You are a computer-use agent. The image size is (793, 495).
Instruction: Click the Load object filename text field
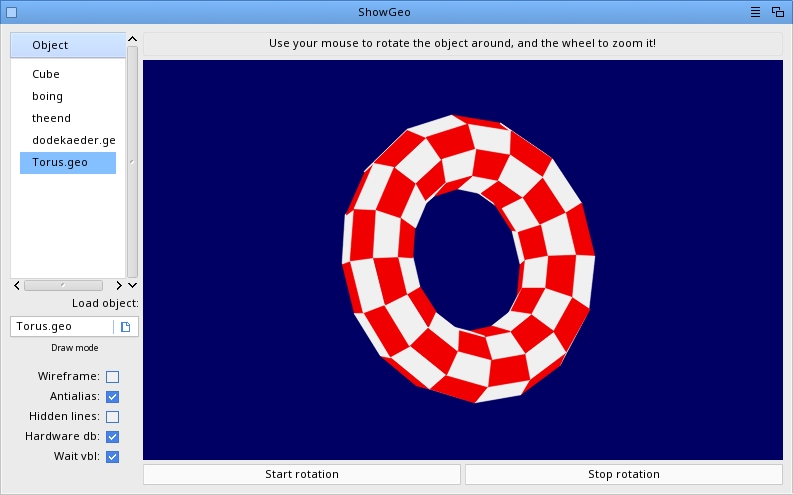coord(62,327)
